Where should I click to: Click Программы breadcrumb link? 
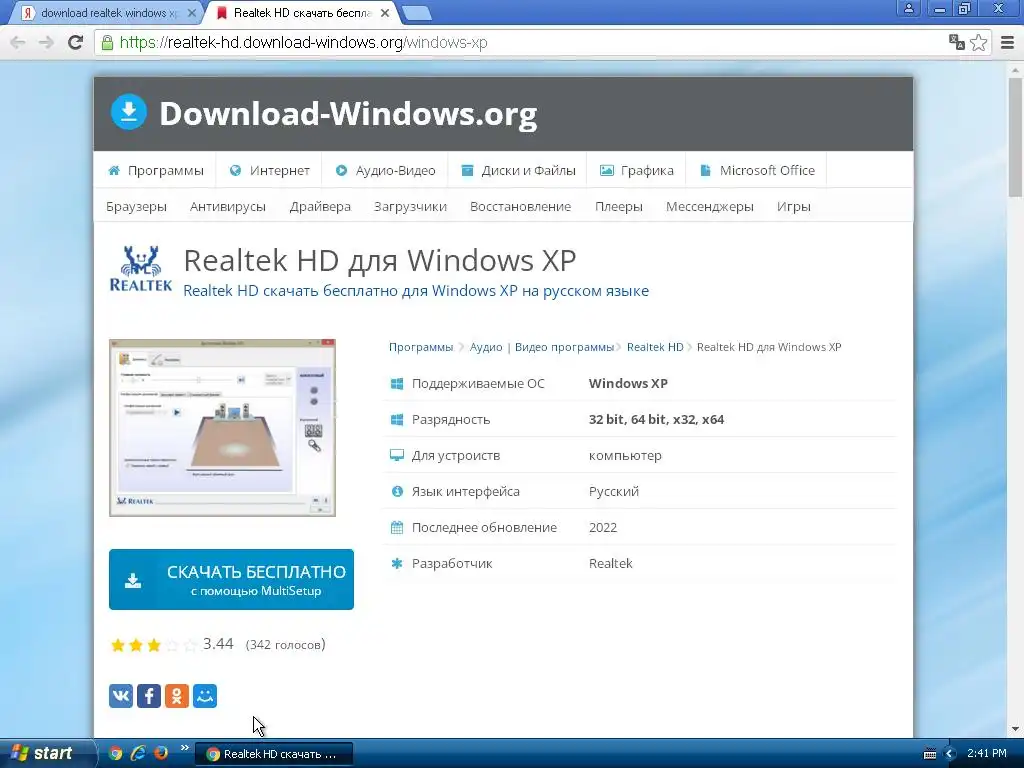point(421,347)
